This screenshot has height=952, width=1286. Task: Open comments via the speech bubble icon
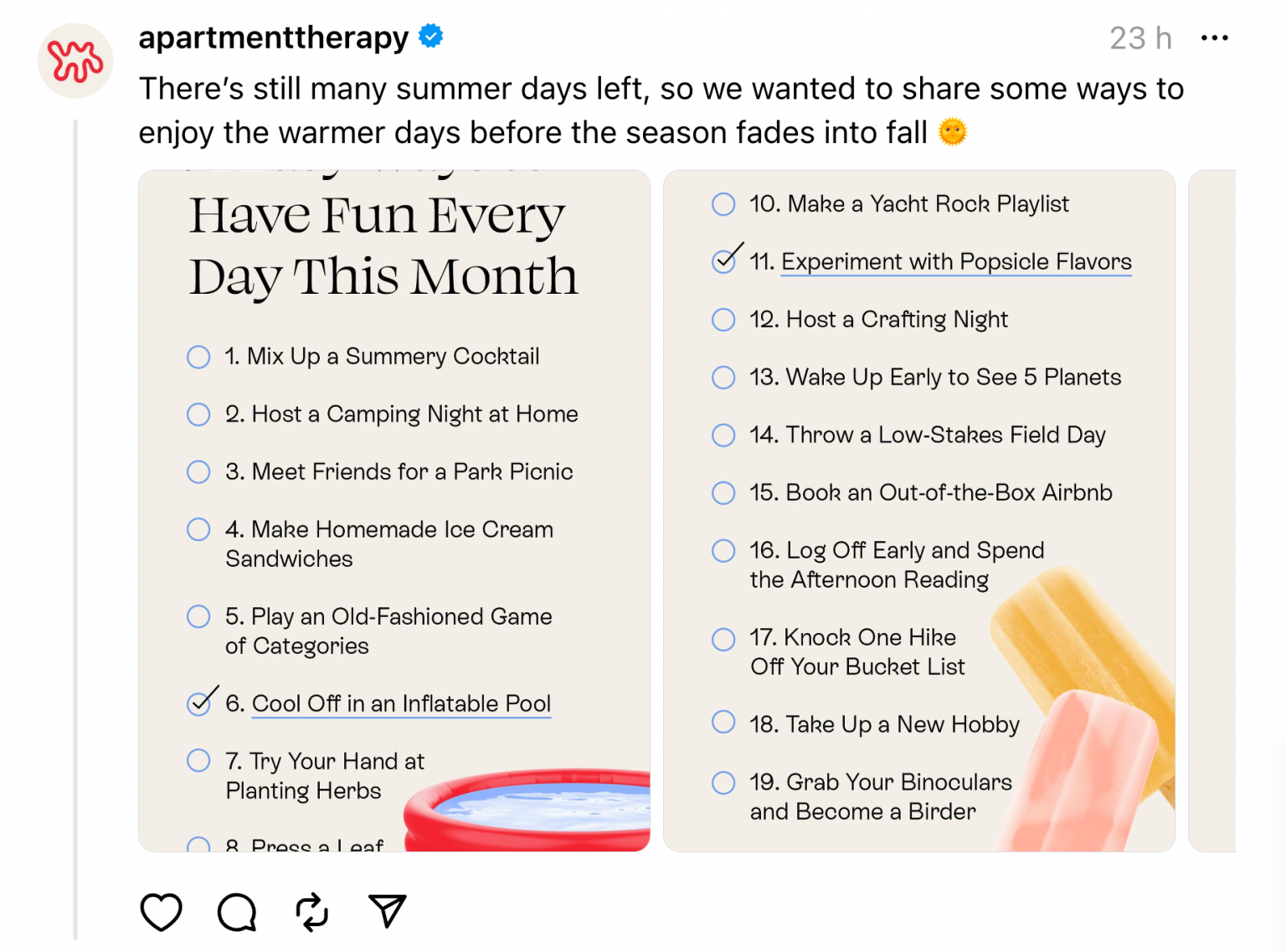(236, 912)
